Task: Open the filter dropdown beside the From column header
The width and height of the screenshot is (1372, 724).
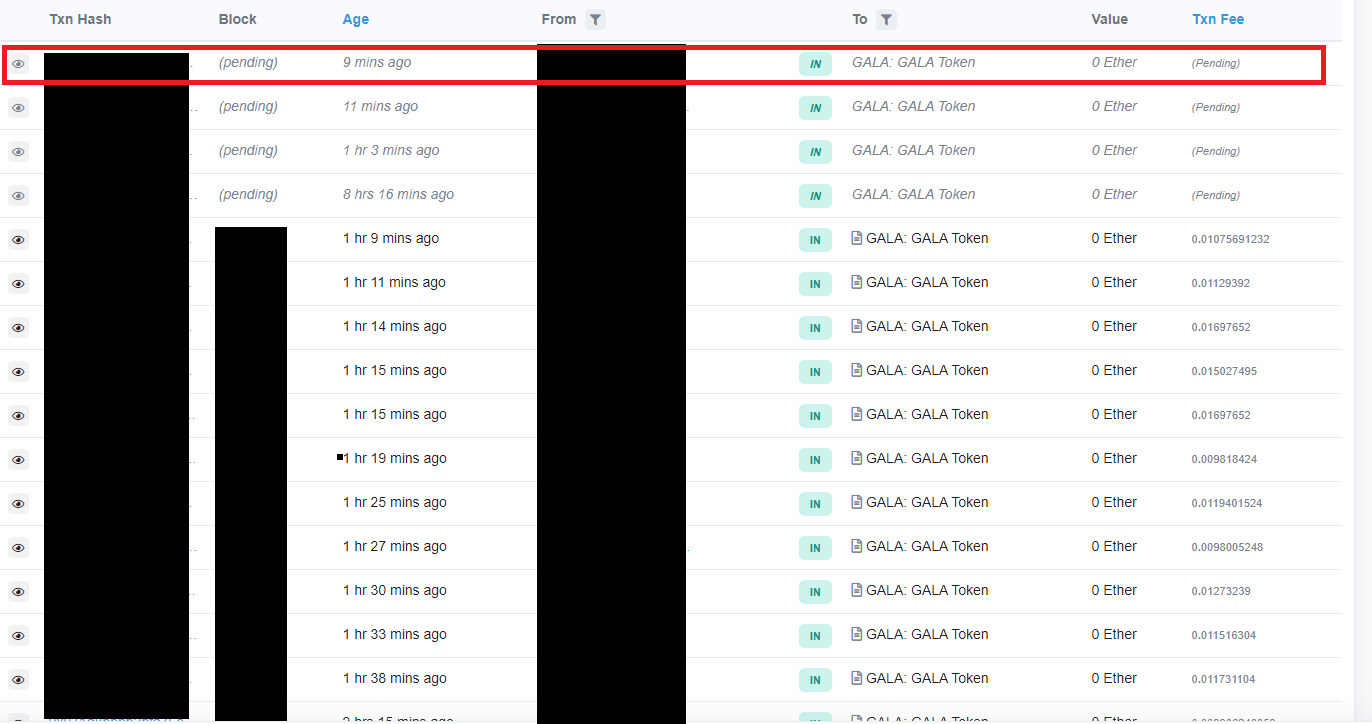Action: click(595, 19)
